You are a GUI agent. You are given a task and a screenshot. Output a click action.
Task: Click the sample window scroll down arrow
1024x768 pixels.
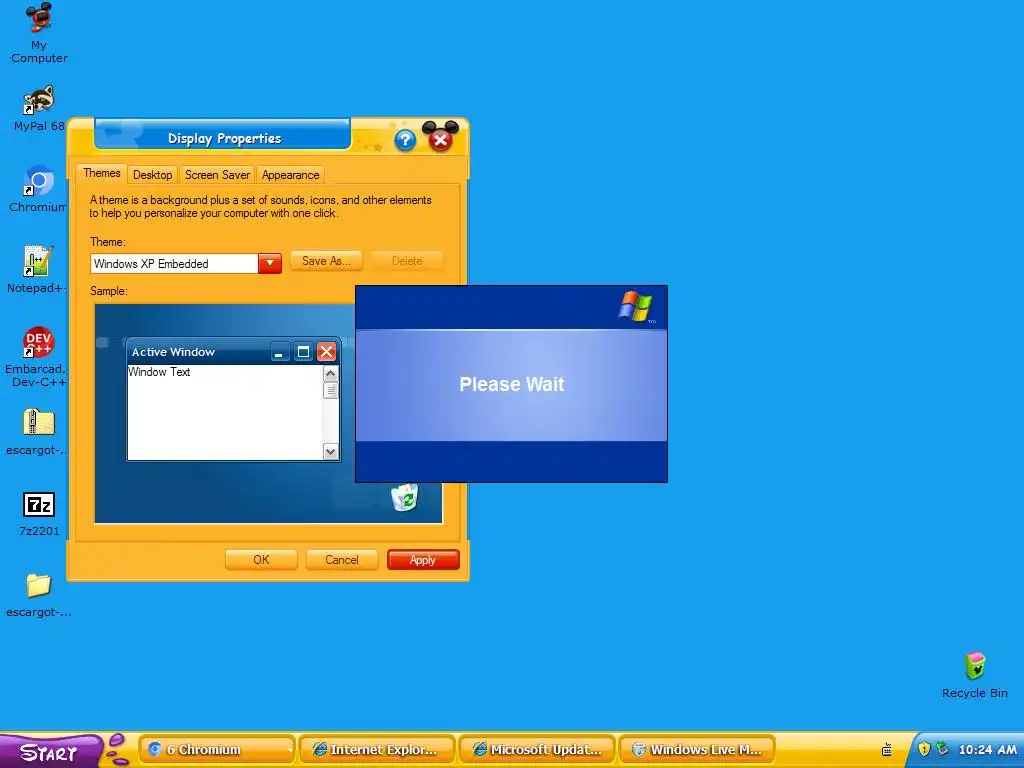click(330, 451)
